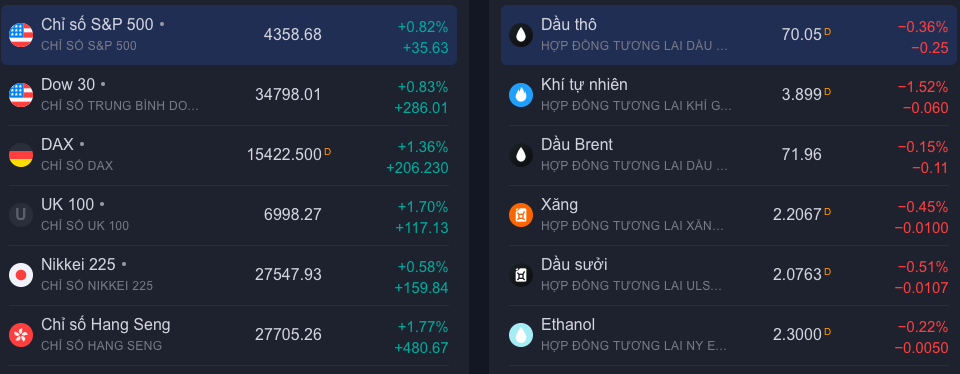
Task: Click the Japan flag icon for Nikkei 225
Action: click(21, 275)
